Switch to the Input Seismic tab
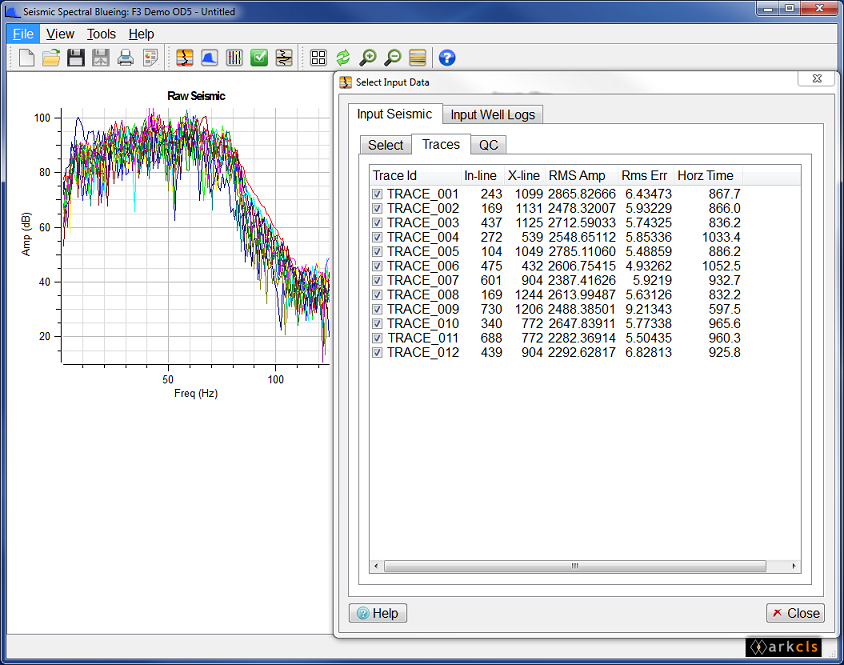The height and width of the screenshot is (665, 844). click(395, 114)
